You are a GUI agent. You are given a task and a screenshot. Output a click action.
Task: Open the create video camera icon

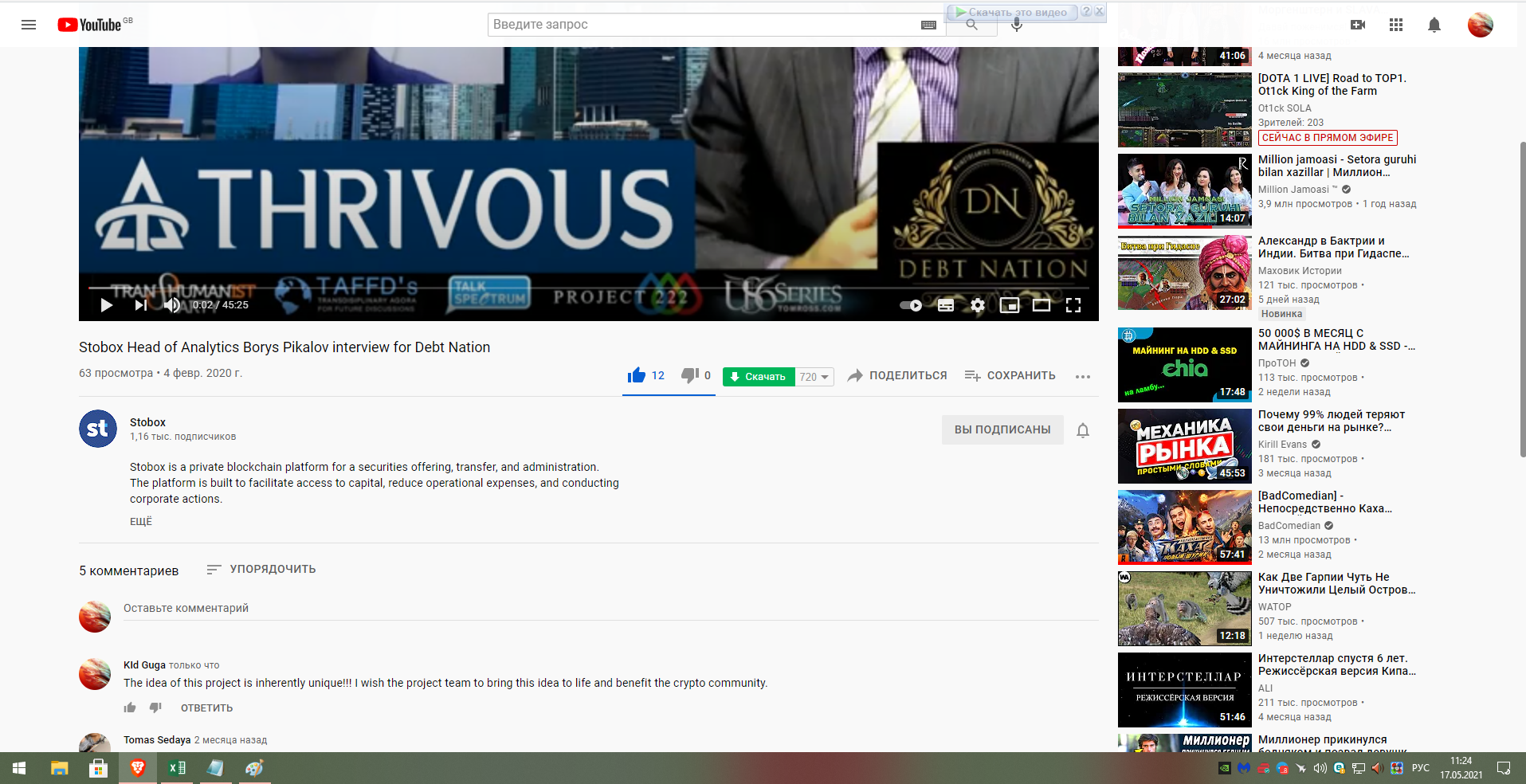coord(1358,25)
